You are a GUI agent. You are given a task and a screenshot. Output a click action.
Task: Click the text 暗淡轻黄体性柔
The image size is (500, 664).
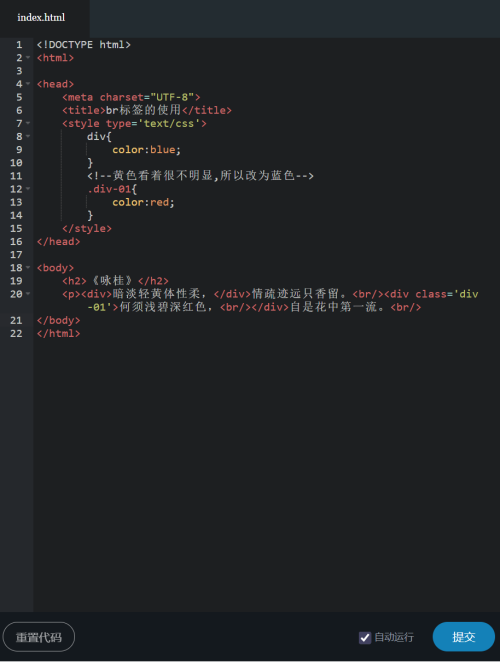pyautogui.click(x=156, y=294)
